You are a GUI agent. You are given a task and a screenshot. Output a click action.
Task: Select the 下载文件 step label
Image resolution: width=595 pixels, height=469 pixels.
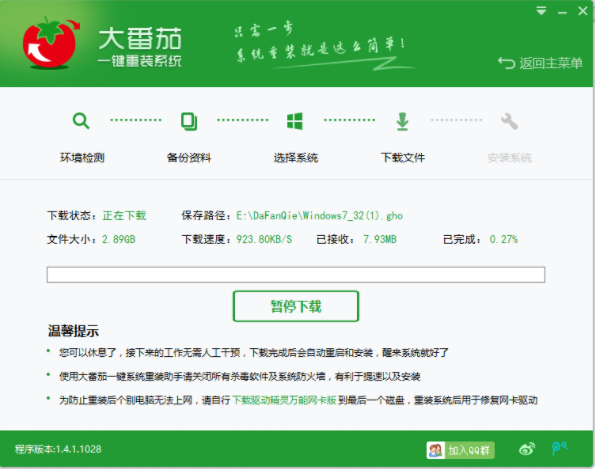click(x=403, y=157)
